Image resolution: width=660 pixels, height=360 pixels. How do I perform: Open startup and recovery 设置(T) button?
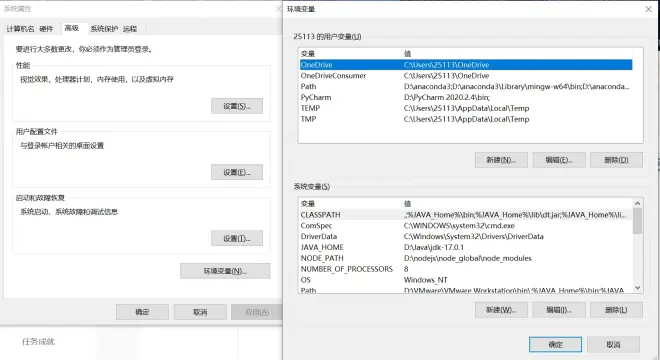[237, 238]
